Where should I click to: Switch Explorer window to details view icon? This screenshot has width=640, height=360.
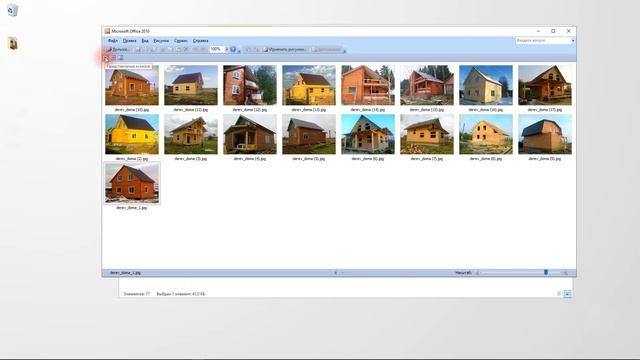(x=559, y=294)
